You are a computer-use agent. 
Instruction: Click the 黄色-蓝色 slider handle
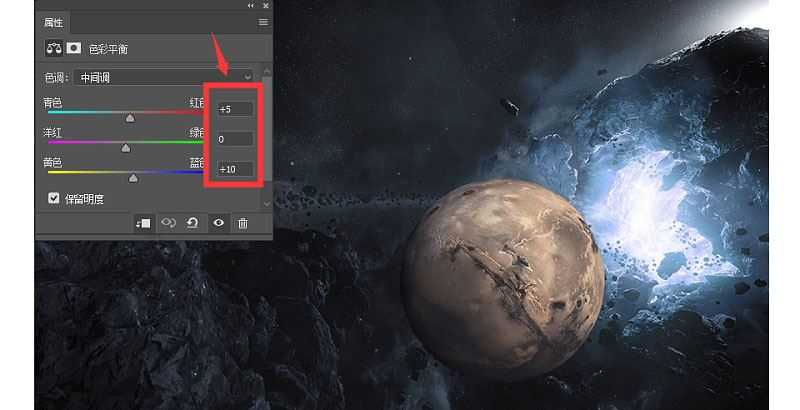[134, 178]
